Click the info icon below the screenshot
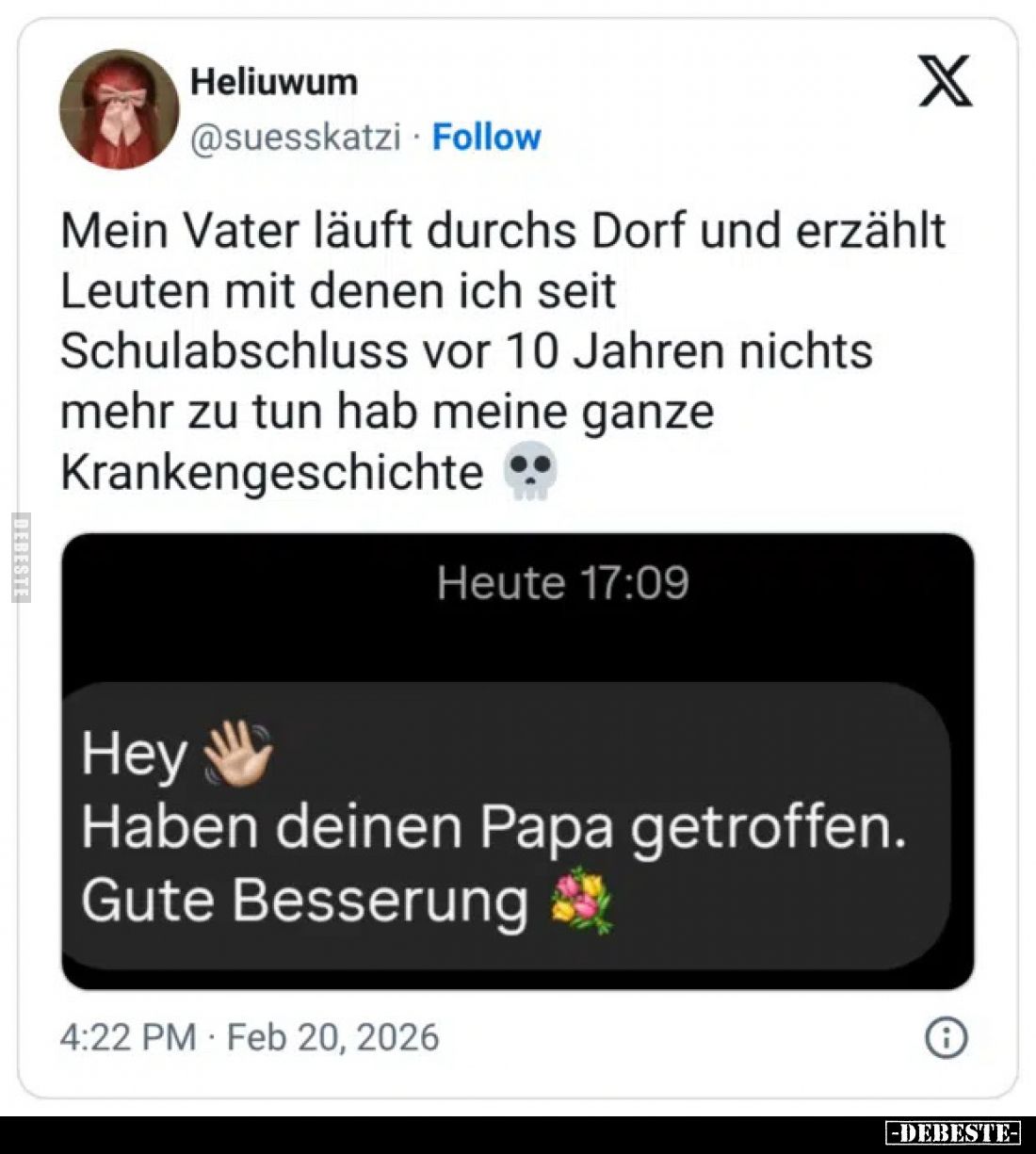 [948, 1037]
